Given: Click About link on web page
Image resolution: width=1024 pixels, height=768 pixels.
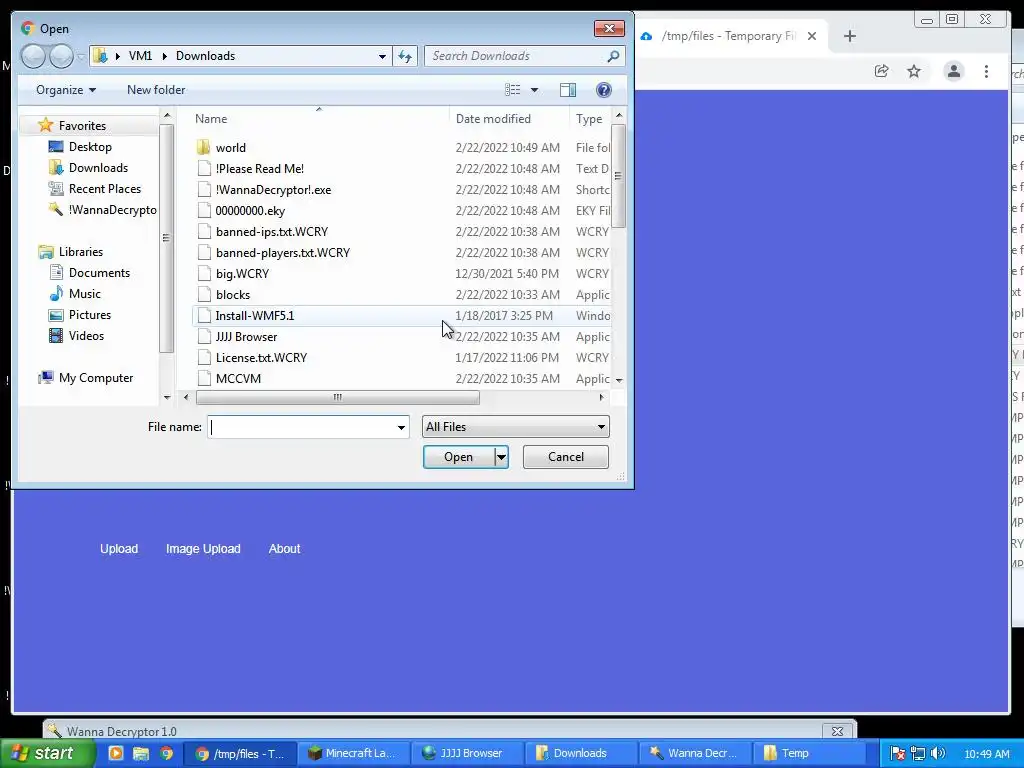Looking at the screenshot, I should pos(284,549).
